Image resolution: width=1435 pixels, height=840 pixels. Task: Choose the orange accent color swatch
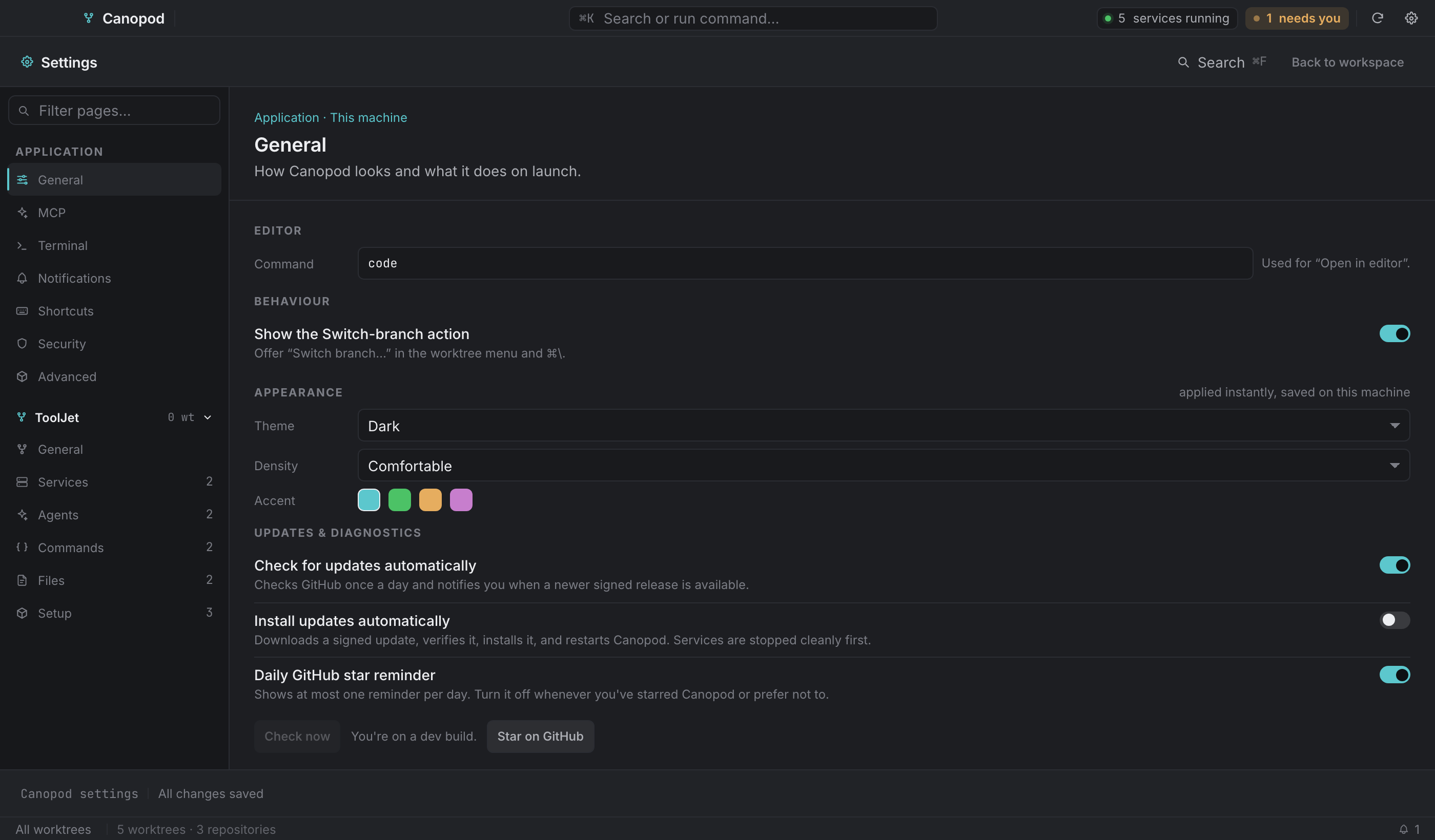(x=430, y=500)
